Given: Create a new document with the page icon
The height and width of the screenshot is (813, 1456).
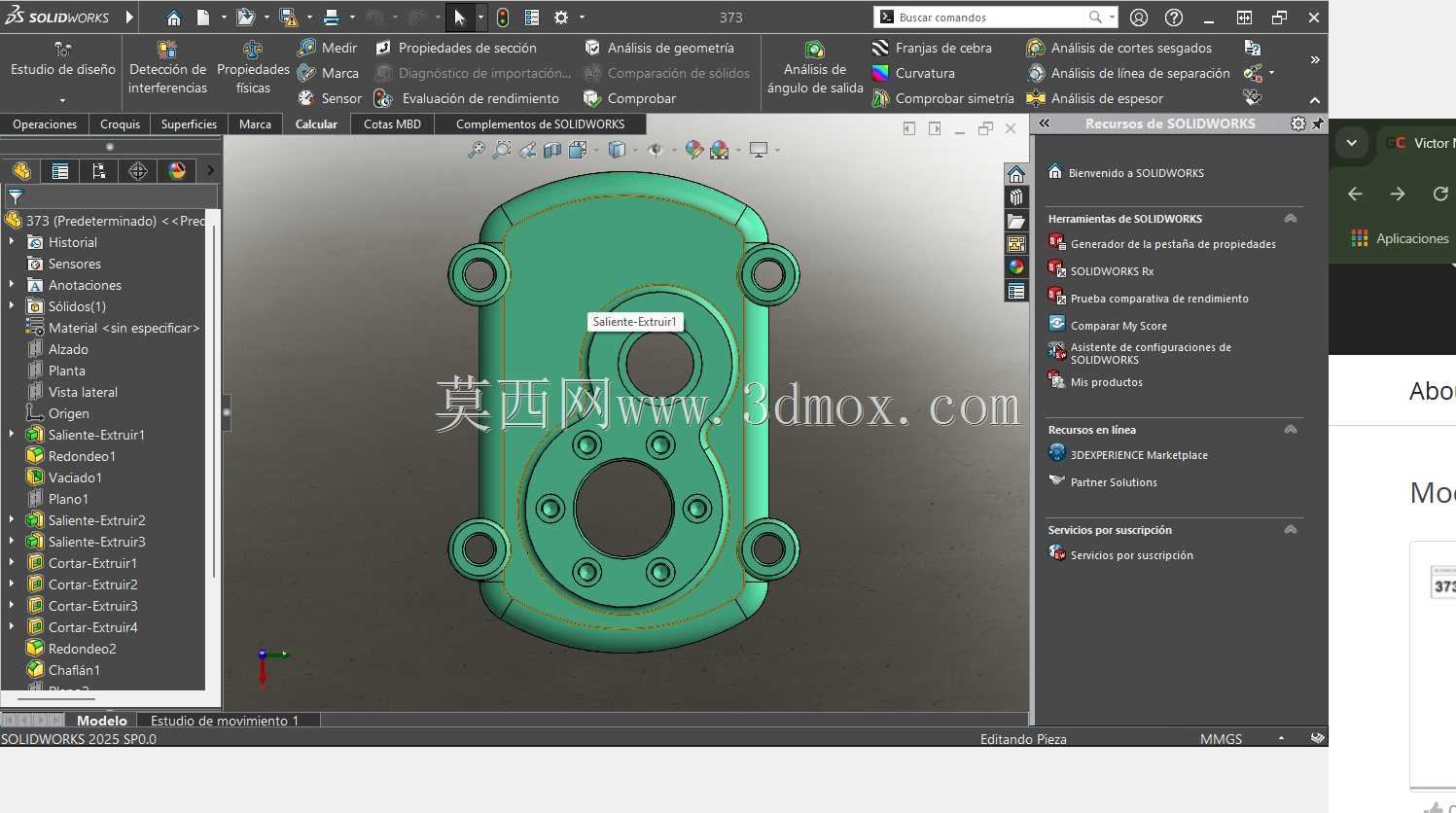Looking at the screenshot, I should pyautogui.click(x=202, y=18).
